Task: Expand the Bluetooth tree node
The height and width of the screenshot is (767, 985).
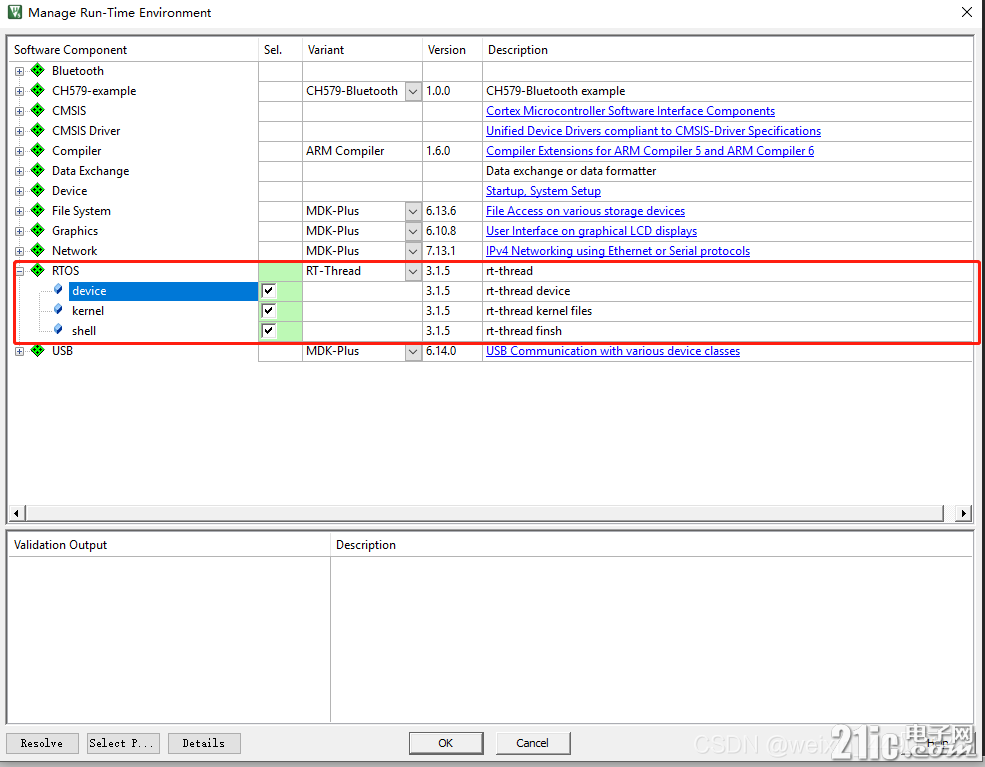Action: pos(19,72)
